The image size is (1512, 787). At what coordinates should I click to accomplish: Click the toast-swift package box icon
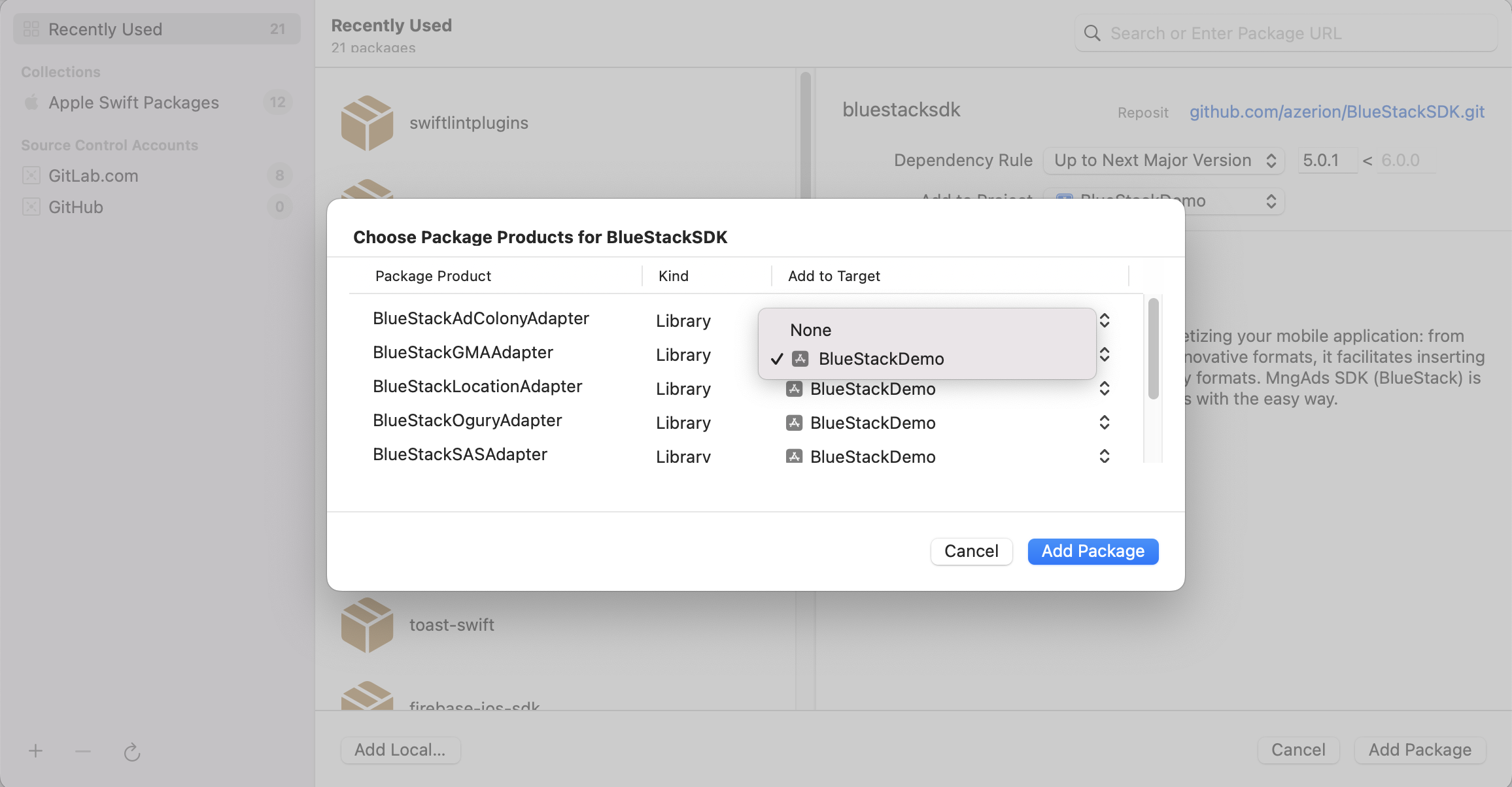pos(367,625)
